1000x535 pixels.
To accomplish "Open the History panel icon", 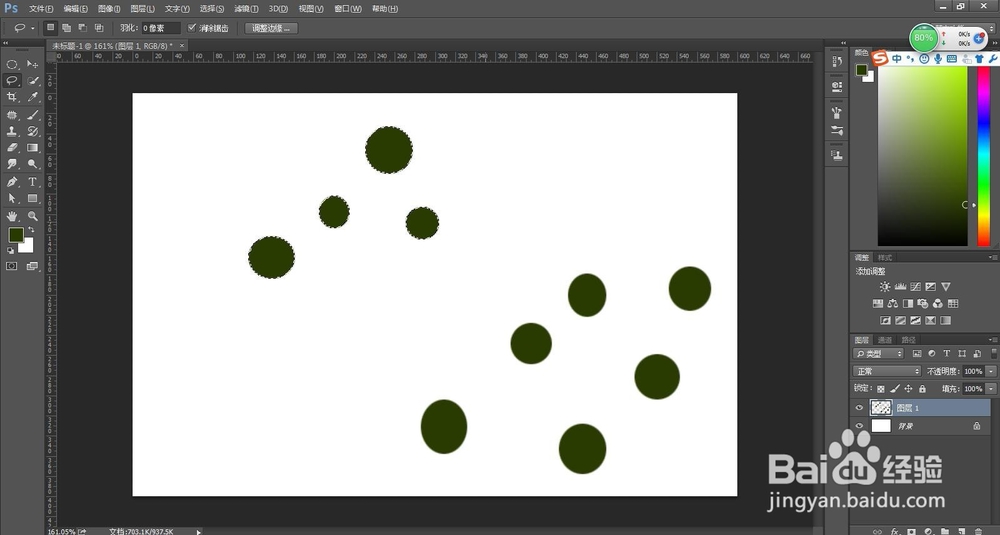I will pyautogui.click(x=837, y=62).
